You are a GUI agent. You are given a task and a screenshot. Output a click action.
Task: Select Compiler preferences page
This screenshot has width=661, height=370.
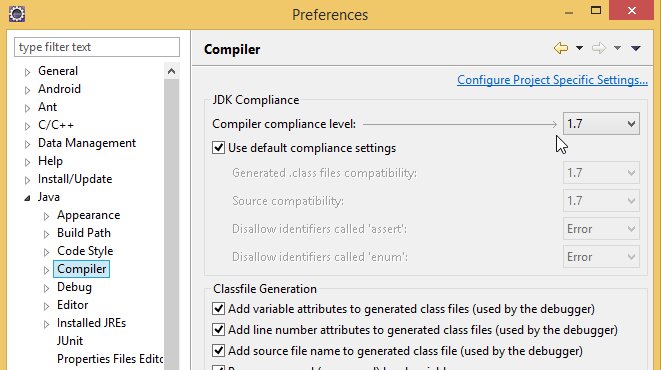[x=81, y=269]
